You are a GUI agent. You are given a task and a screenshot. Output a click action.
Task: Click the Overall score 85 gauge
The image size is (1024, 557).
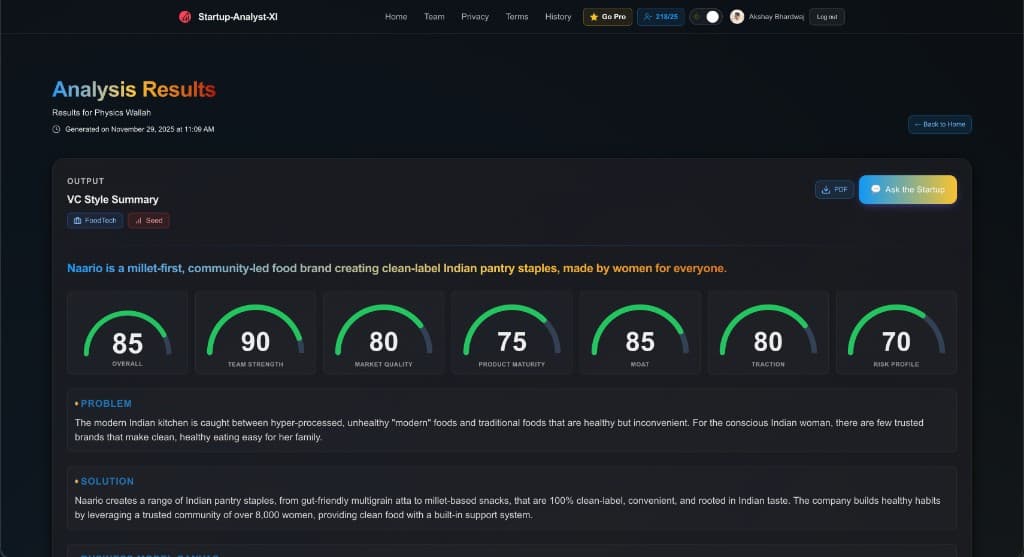(x=127, y=333)
